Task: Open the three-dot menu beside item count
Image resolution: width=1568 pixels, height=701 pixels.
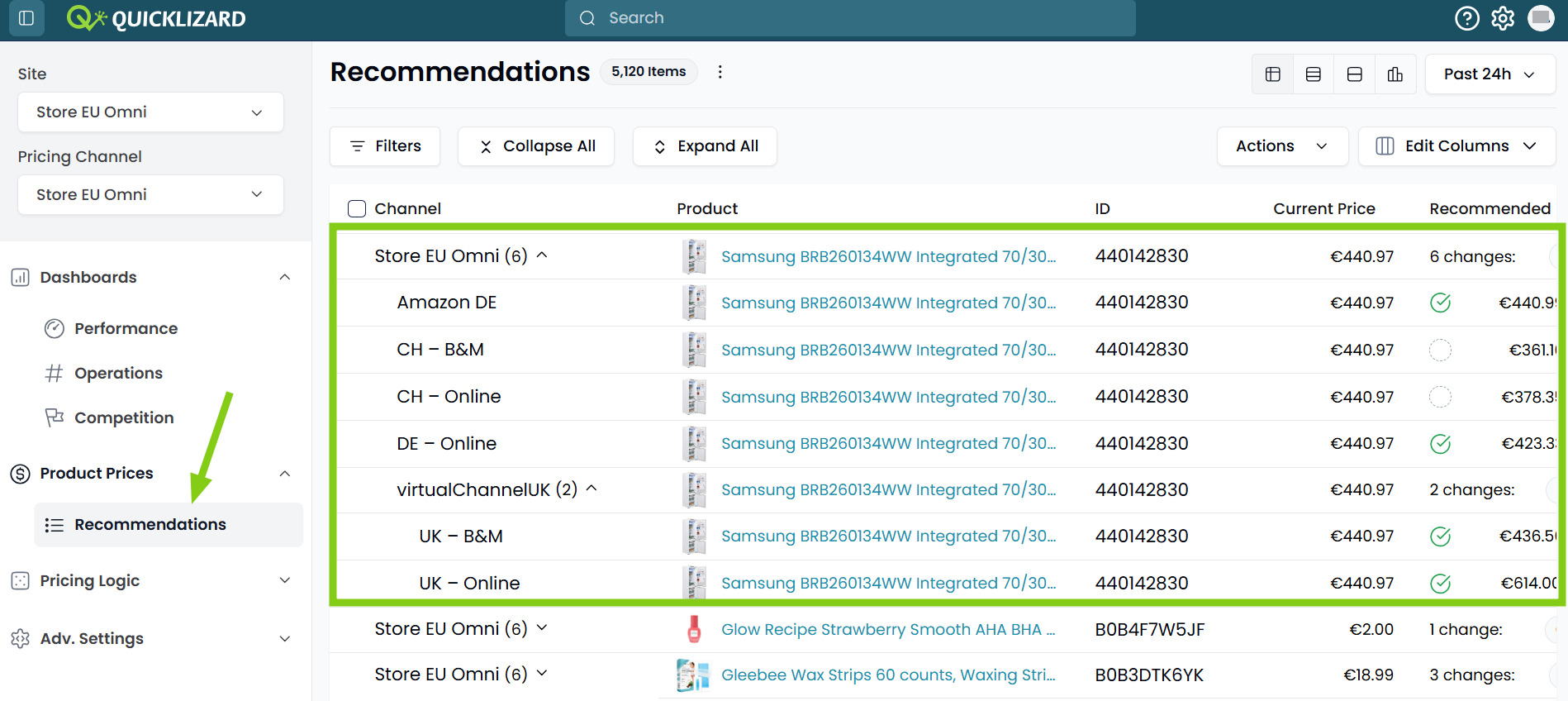Action: (x=720, y=72)
